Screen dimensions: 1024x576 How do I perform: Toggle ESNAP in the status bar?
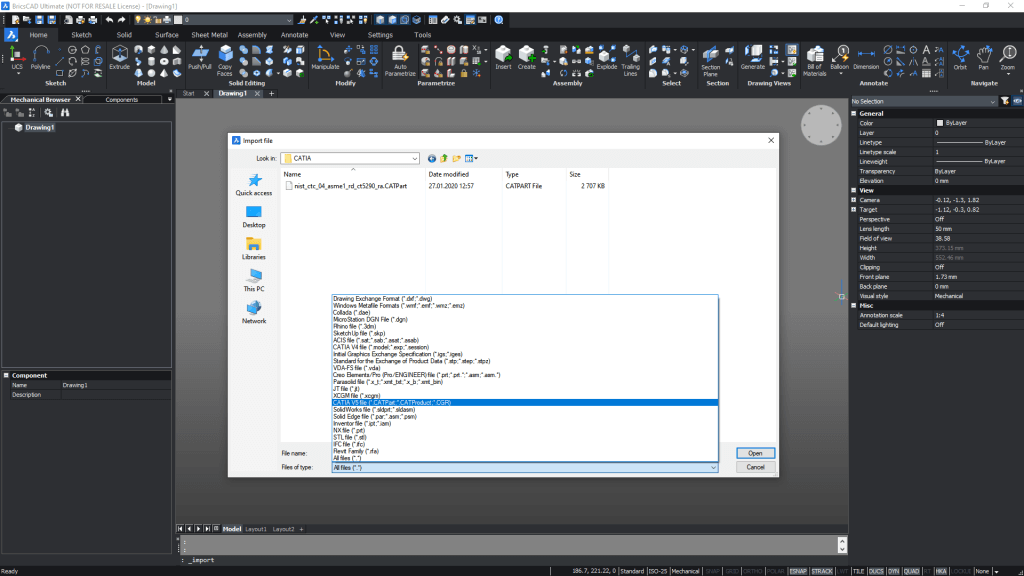click(798, 570)
